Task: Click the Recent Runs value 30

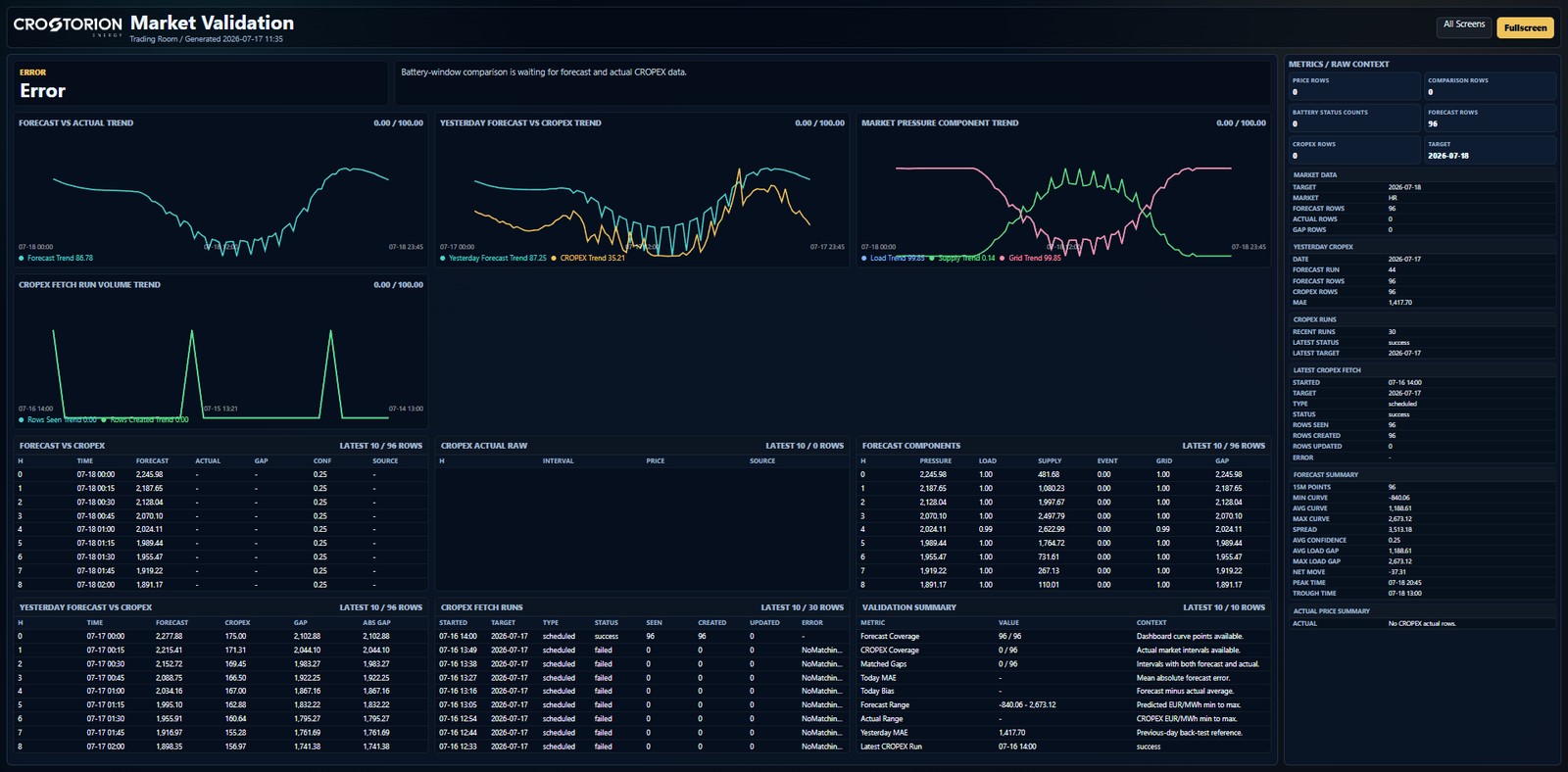Action: pos(1392,332)
